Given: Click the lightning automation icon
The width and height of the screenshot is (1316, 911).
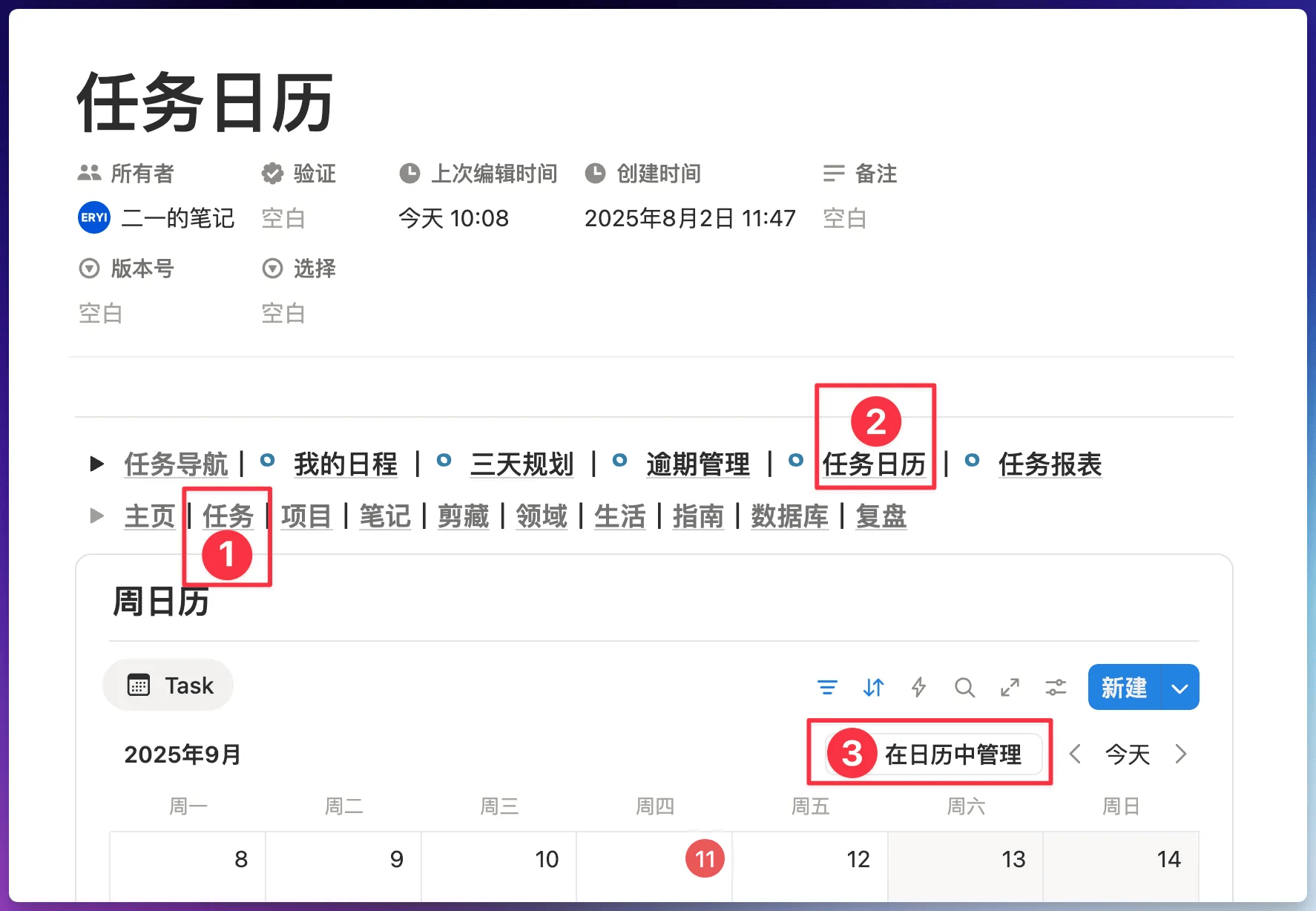Looking at the screenshot, I should 918,688.
